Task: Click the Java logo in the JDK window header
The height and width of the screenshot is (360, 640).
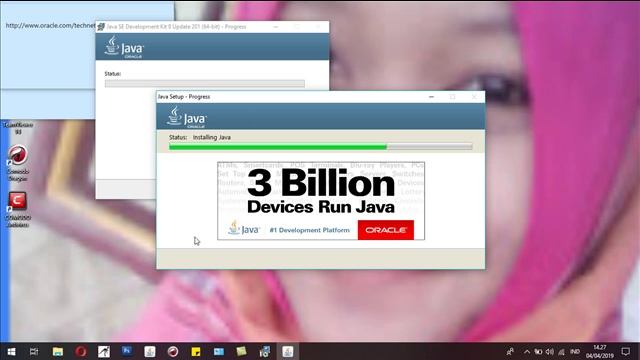Action: pyautogui.click(x=124, y=47)
